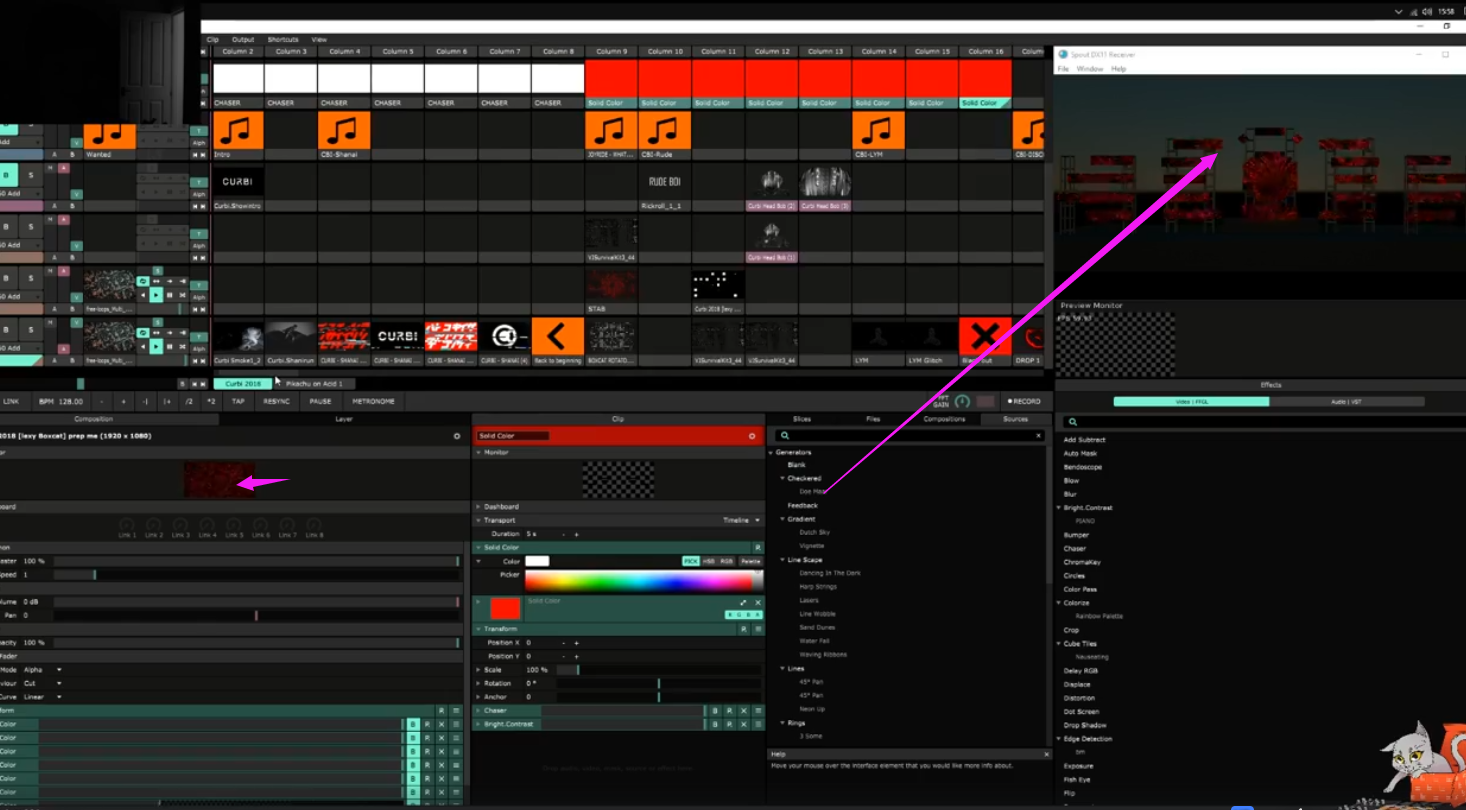Switch to the Compositions tab
Image resolution: width=1466 pixels, height=810 pixels.
(944, 419)
